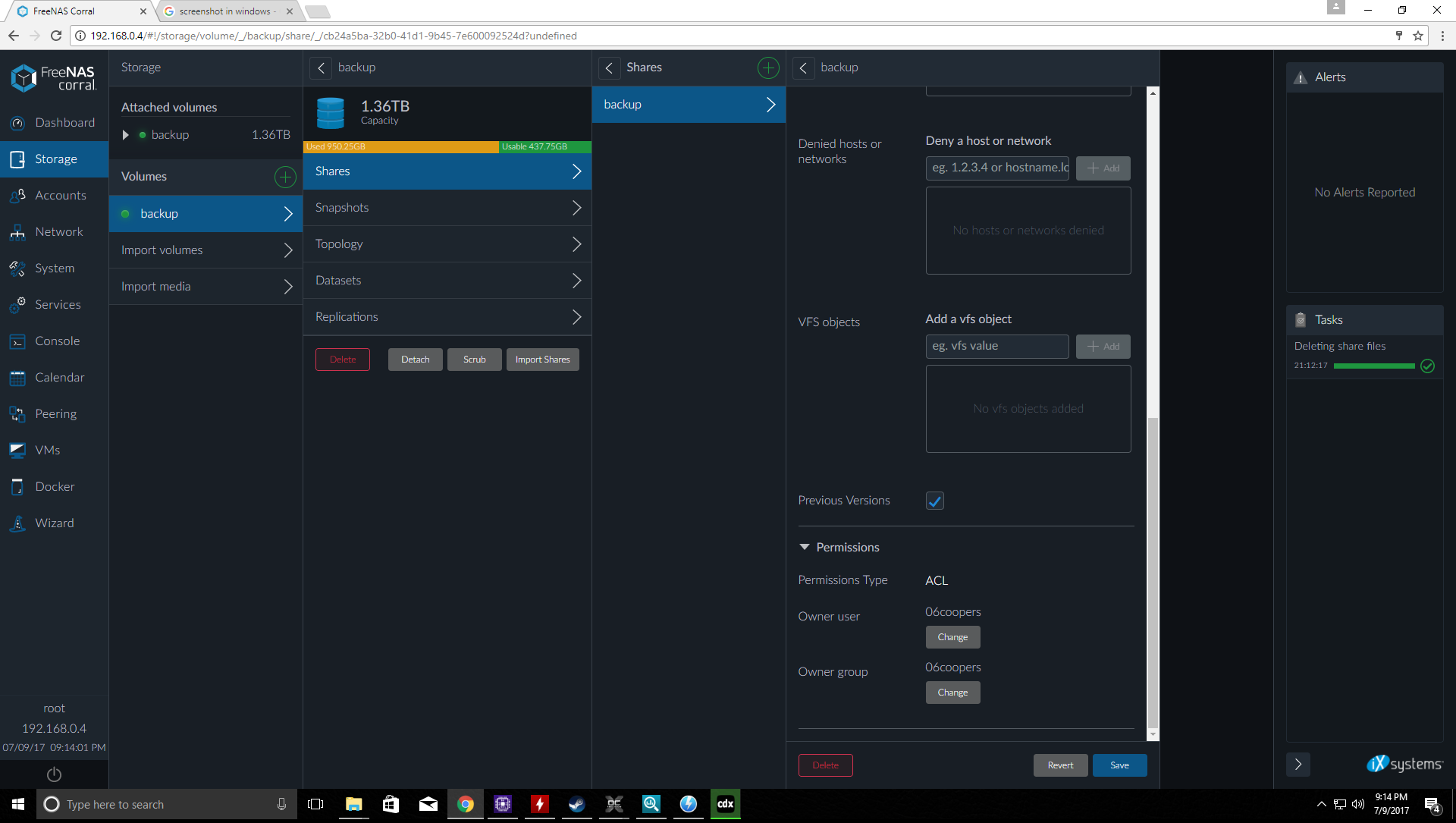1456x823 pixels.
Task: Open the Dashboard section
Action: [54, 122]
